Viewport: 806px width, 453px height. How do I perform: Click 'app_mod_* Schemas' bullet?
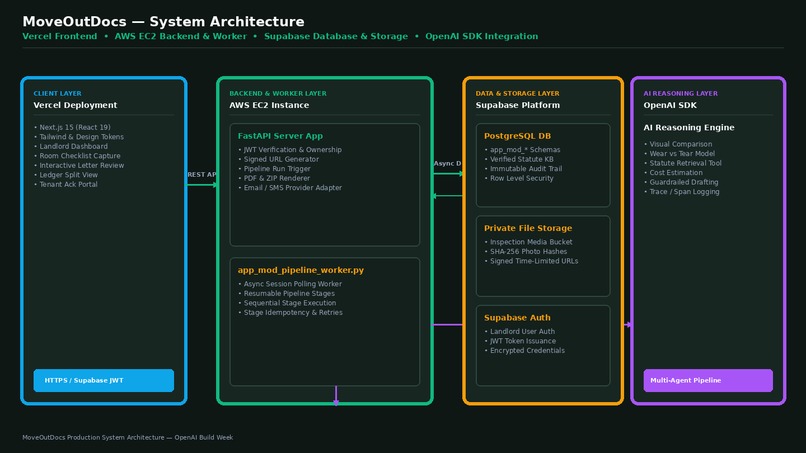[522, 150]
